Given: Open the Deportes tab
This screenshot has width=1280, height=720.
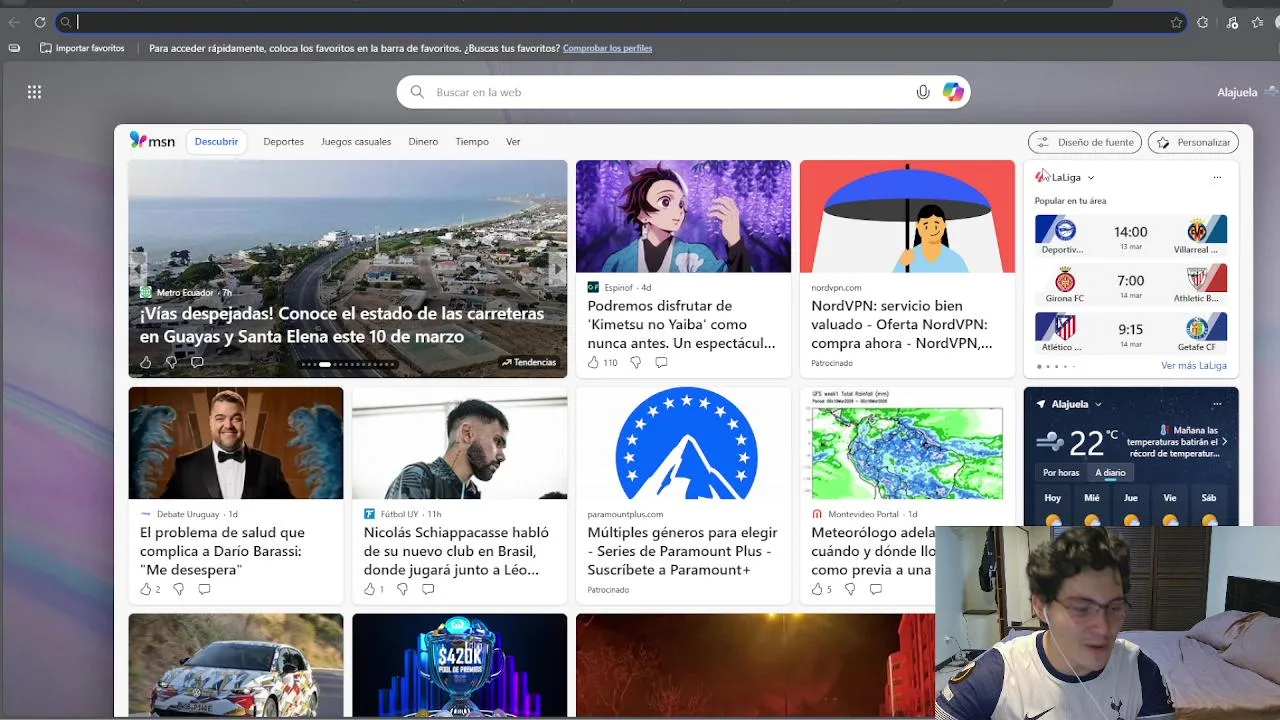Looking at the screenshot, I should tap(283, 142).
